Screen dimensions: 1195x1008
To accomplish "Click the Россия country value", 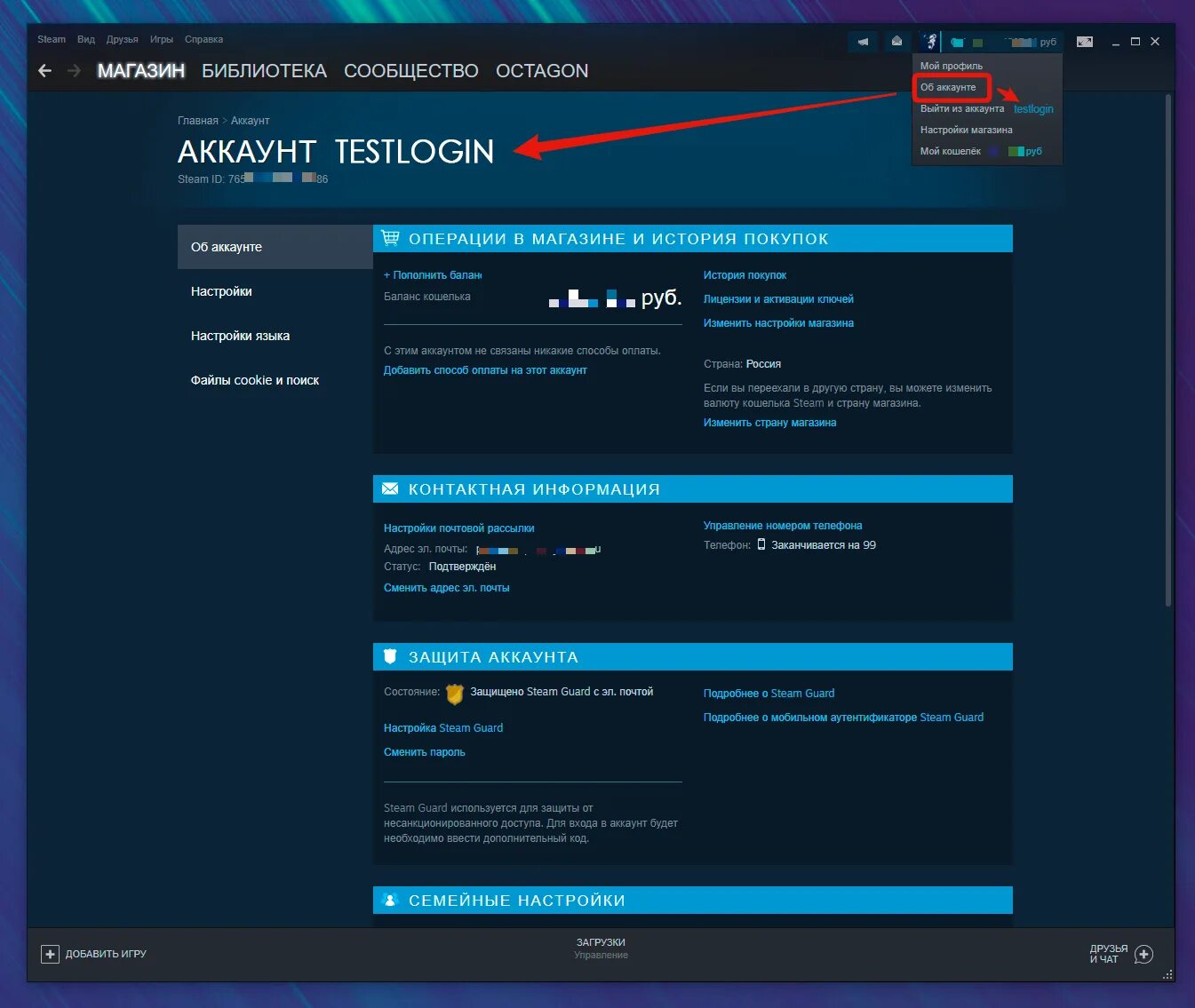I will click(763, 364).
